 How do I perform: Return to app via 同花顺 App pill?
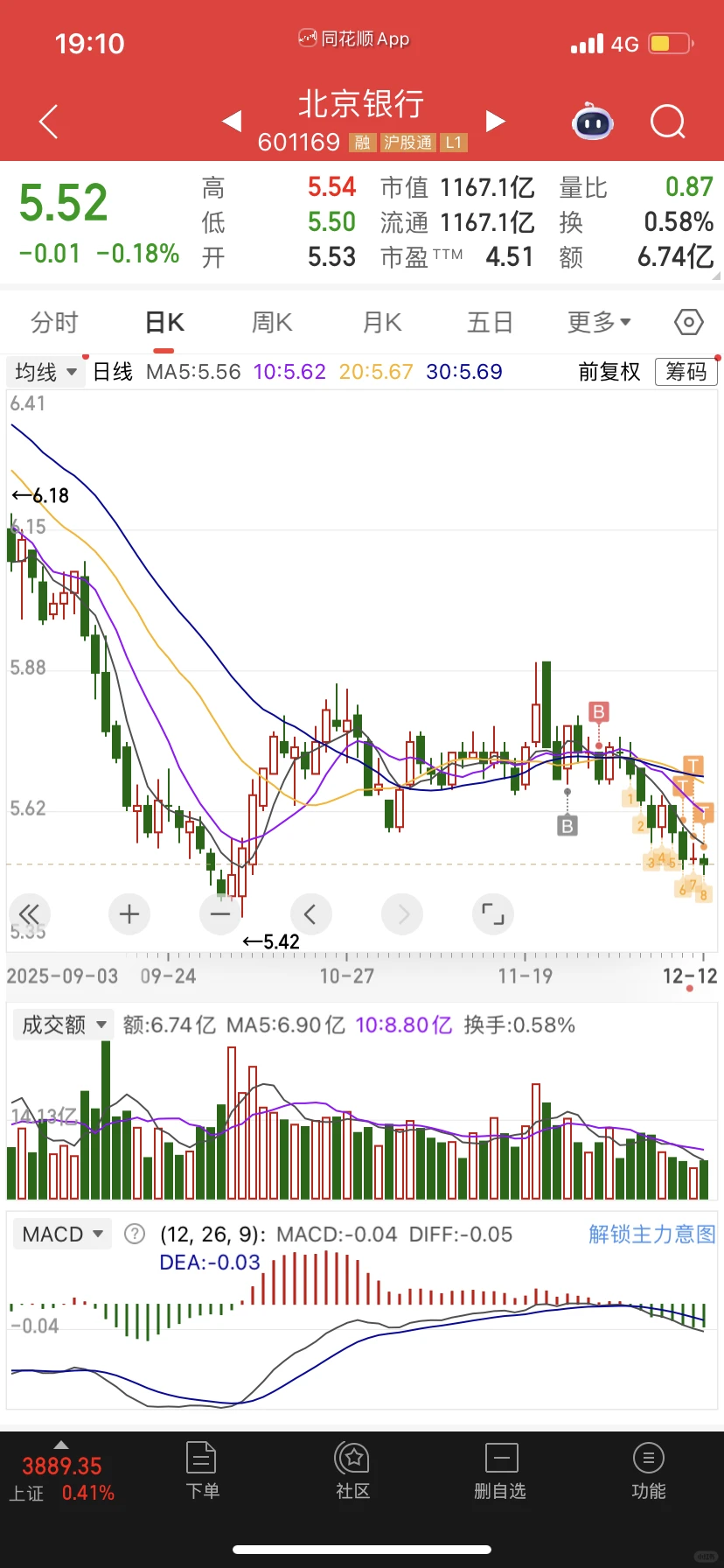tap(354, 38)
